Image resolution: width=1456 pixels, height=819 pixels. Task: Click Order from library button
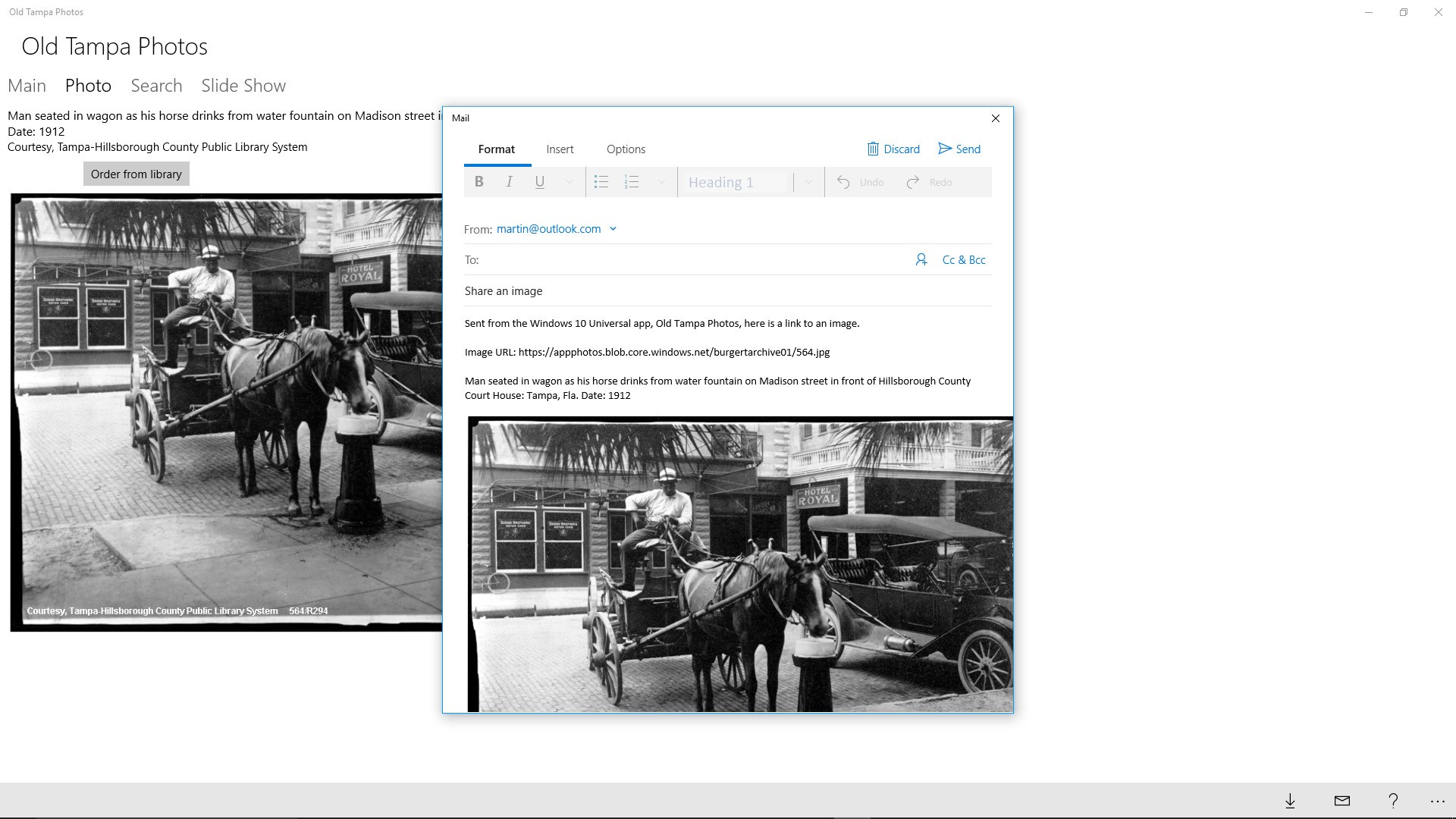pyautogui.click(x=136, y=174)
